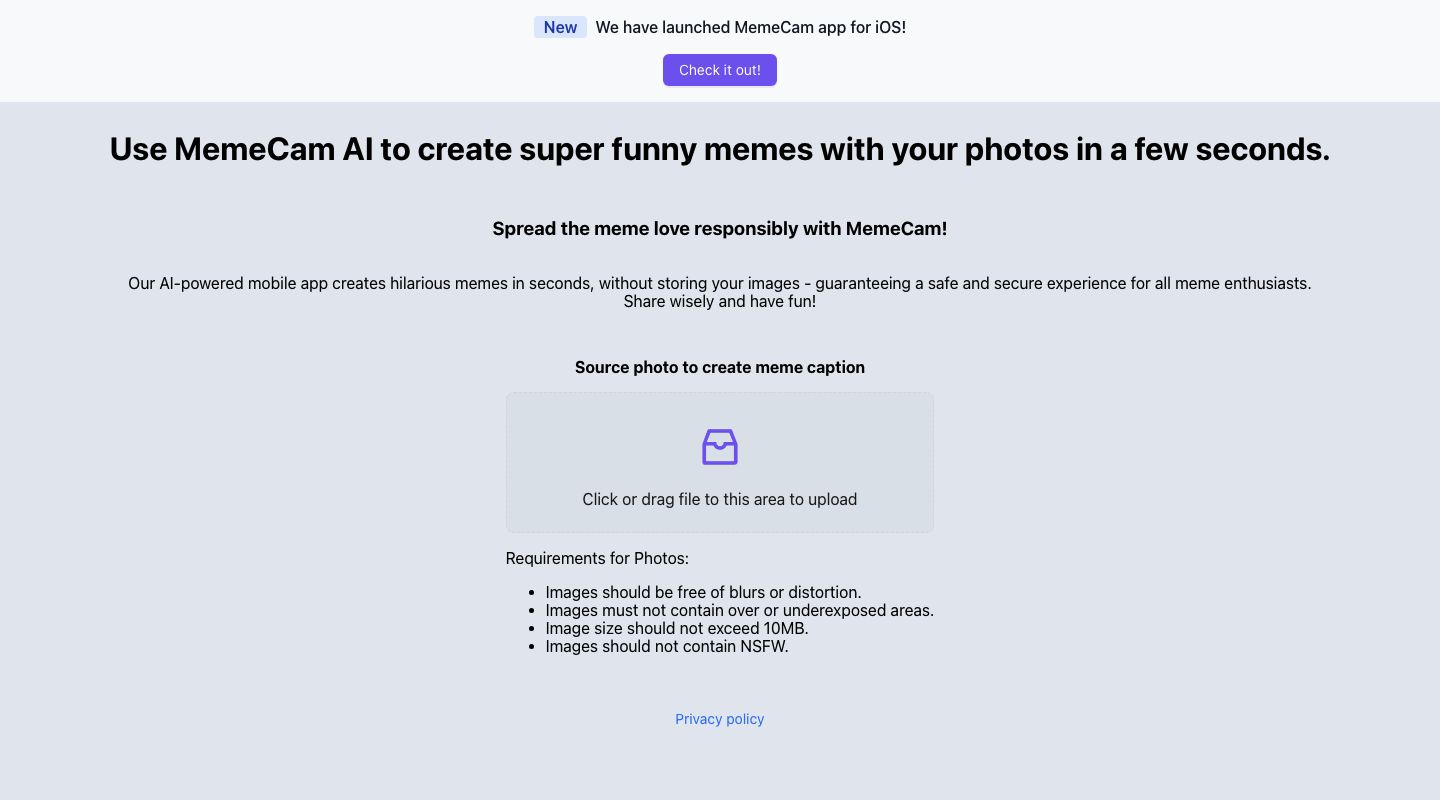Click "Click or drag file" upload text
The width and height of the screenshot is (1440, 800).
pos(719,499)
